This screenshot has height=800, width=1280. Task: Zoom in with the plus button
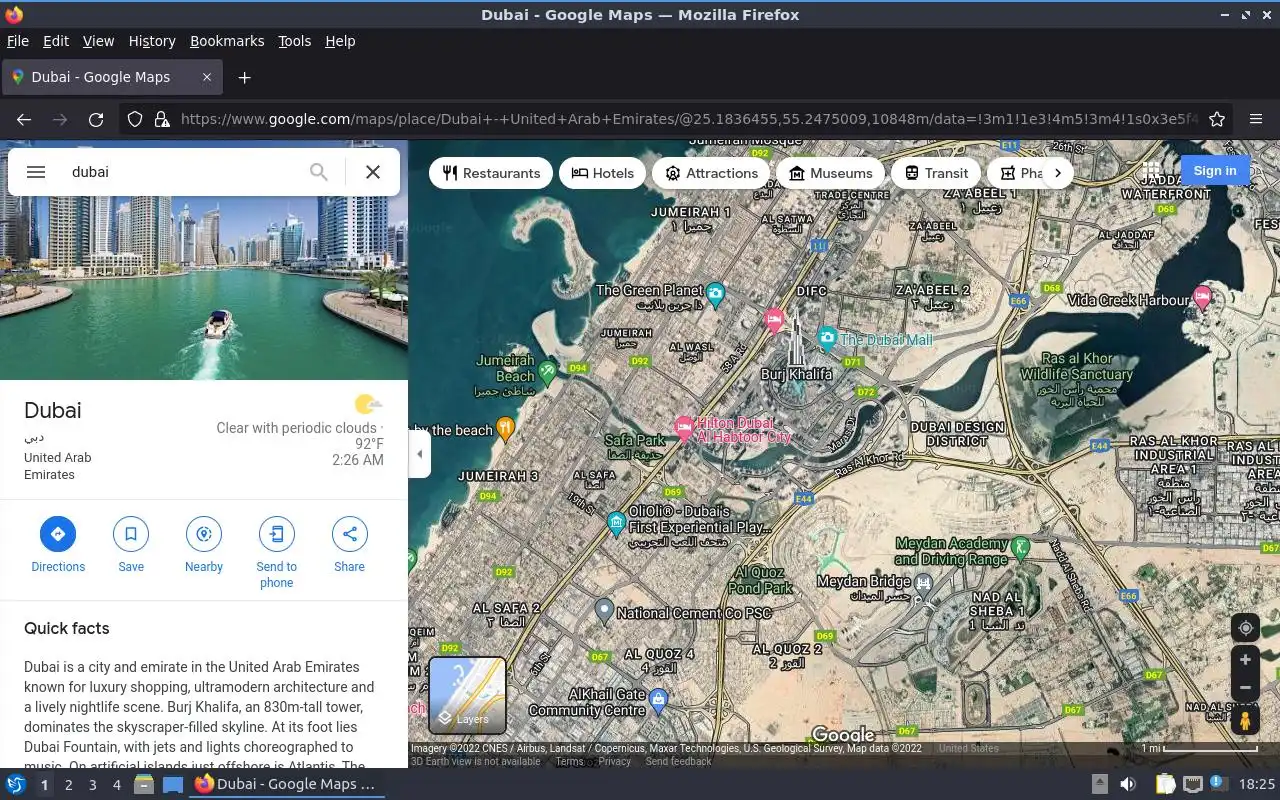[1245, 660]
